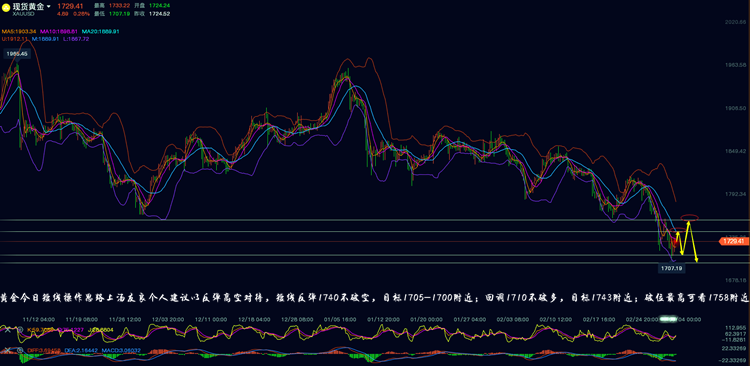
Task: Click the 2020.66 price axis label
Action: pyautogui.click(x=735, y=22)
